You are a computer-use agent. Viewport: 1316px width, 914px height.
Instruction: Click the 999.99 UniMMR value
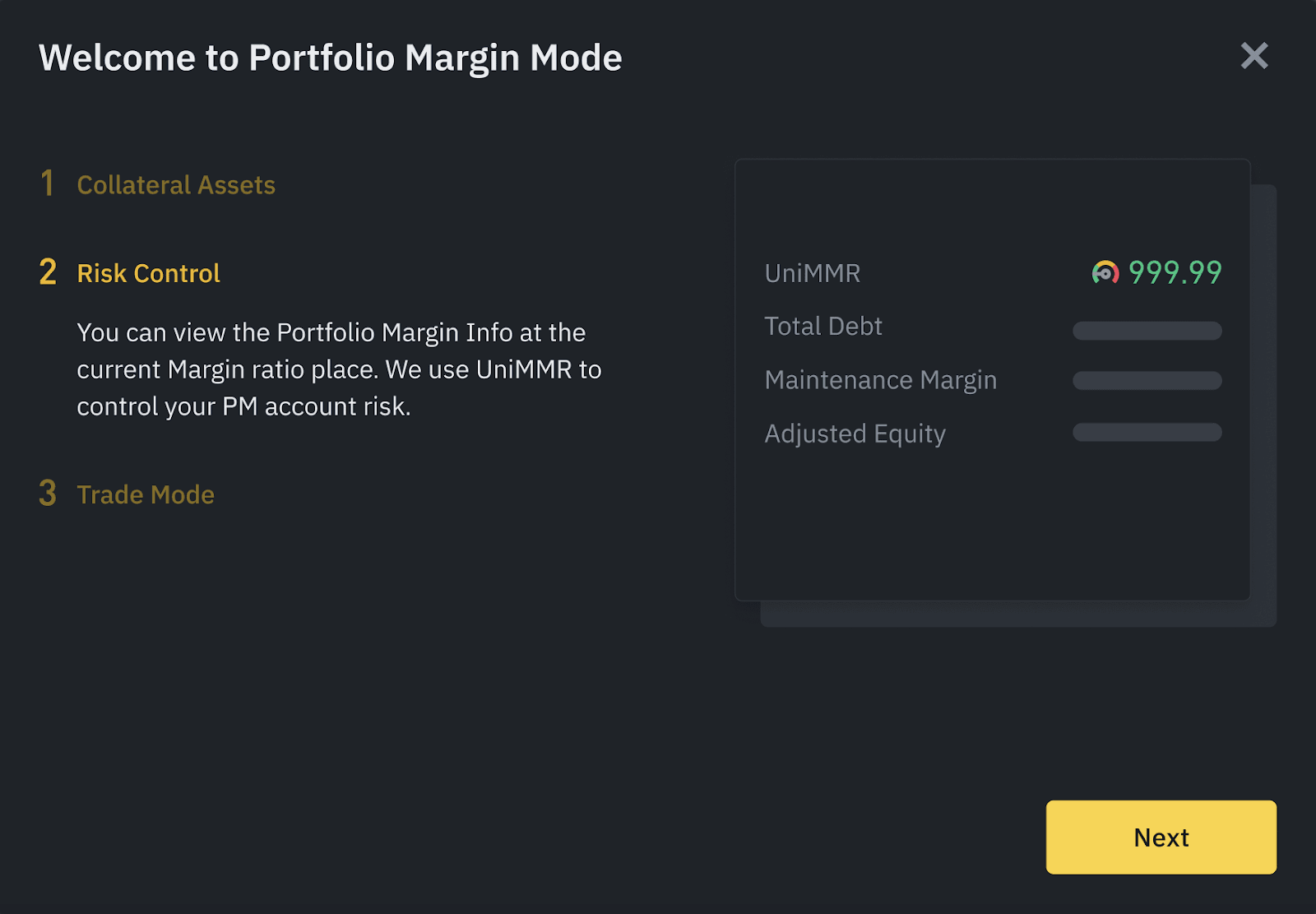[x=1175, y=272]
